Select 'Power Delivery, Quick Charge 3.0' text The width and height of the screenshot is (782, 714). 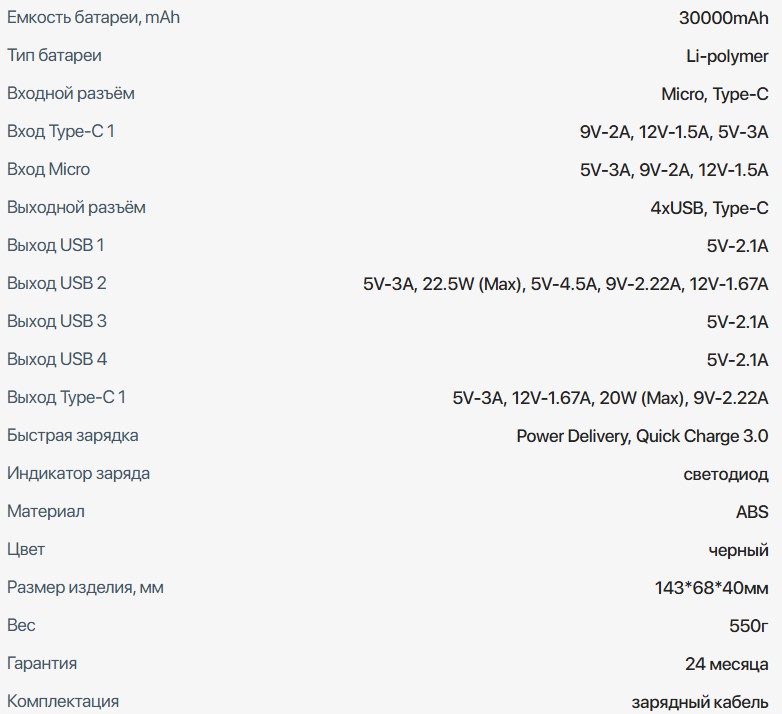[642, 436]
